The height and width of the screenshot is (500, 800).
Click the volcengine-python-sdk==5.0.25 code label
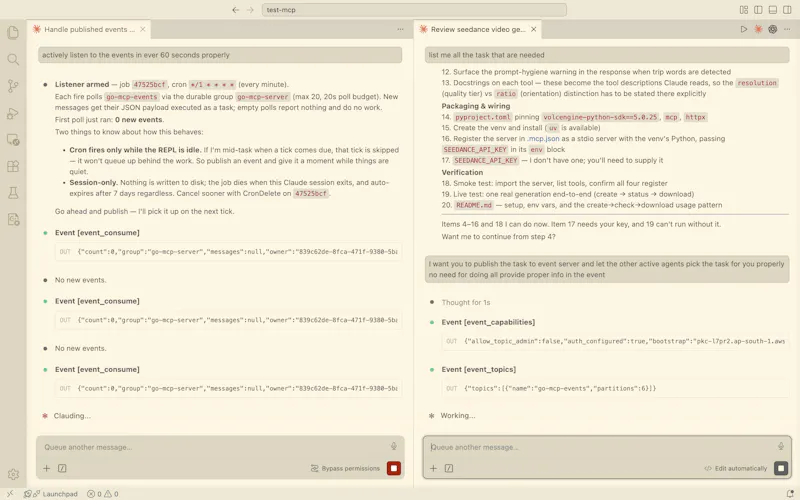[x=600, y=117]
